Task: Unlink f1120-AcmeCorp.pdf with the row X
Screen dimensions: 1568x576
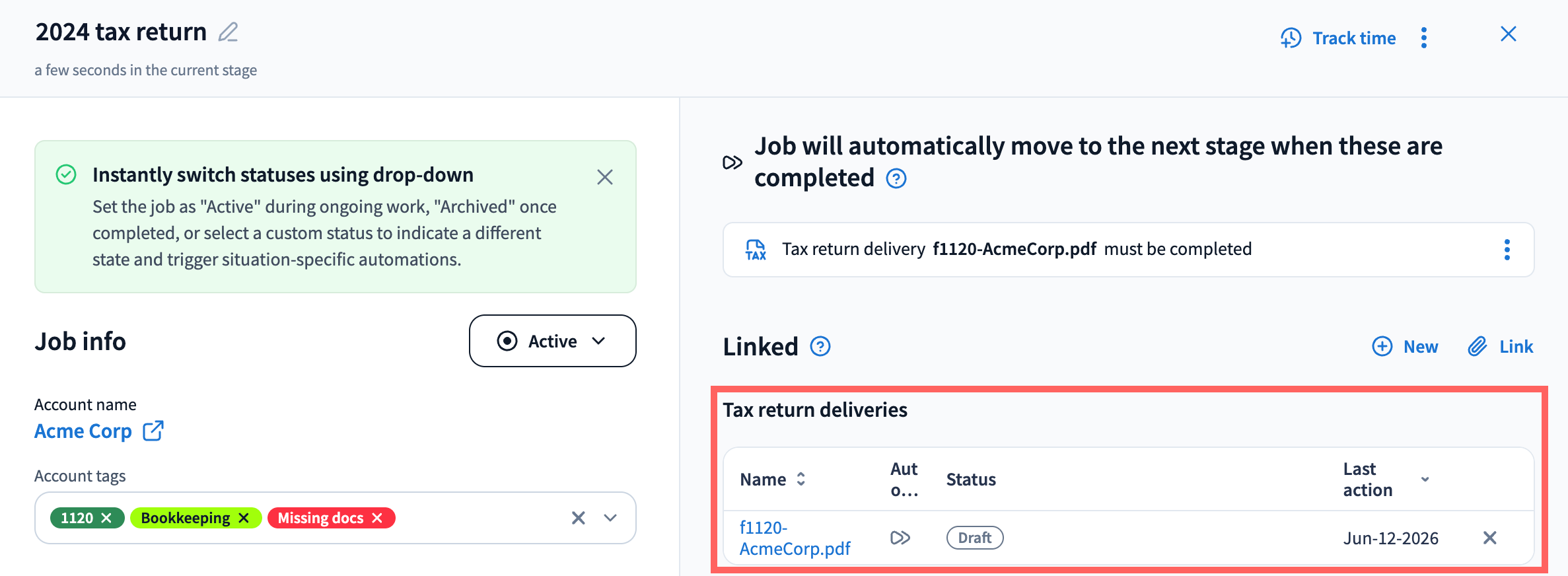Action: [1490, 538]
